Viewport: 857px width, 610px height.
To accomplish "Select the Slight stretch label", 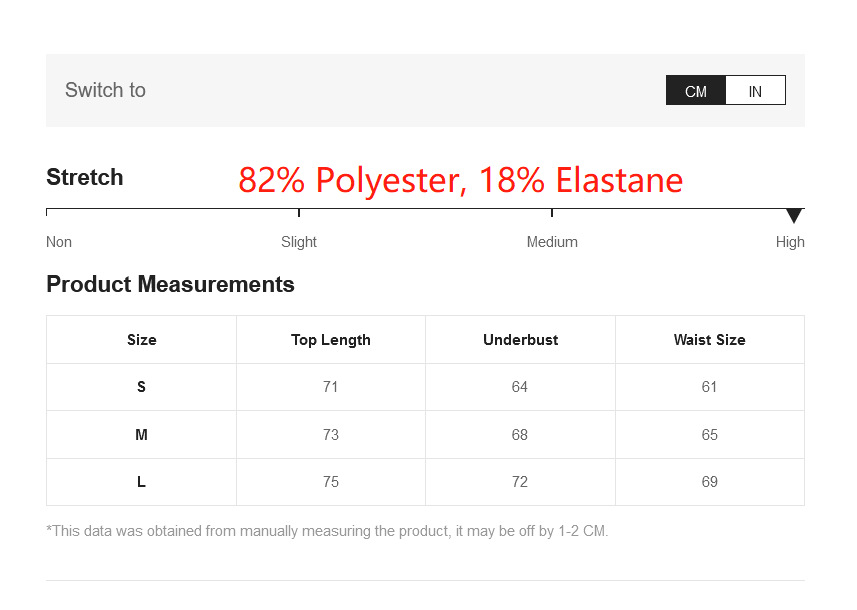I will [x=299, y=242].
